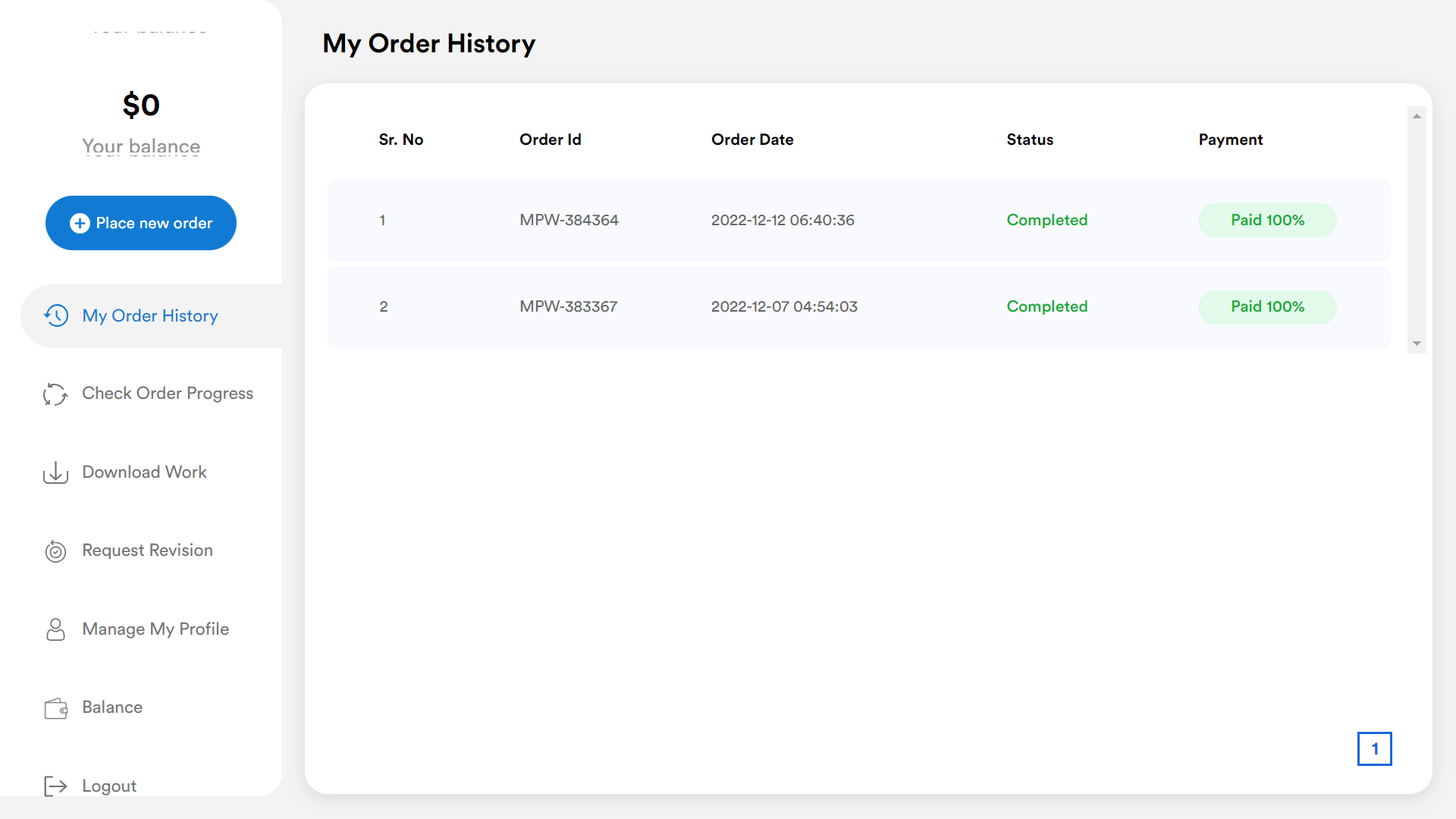1456x819 pixels.
Task: Click the plus icon in Place new order
Action: [x=80, y=223]
